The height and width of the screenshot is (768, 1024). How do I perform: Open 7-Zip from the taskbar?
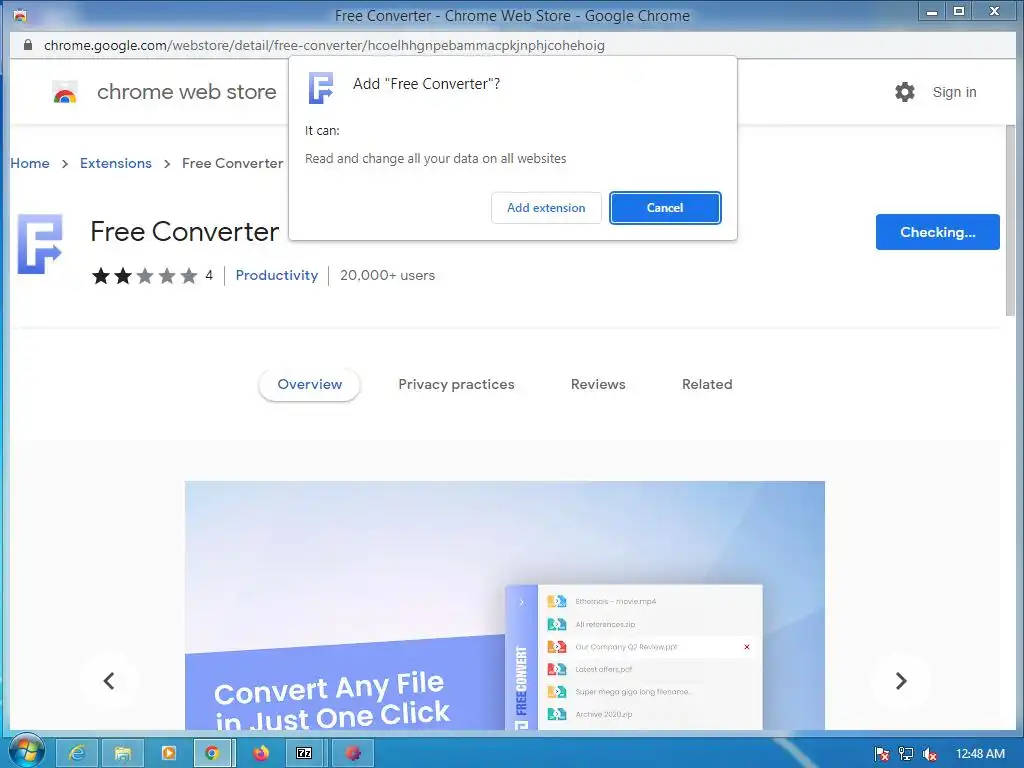click(x=304, y=753)
